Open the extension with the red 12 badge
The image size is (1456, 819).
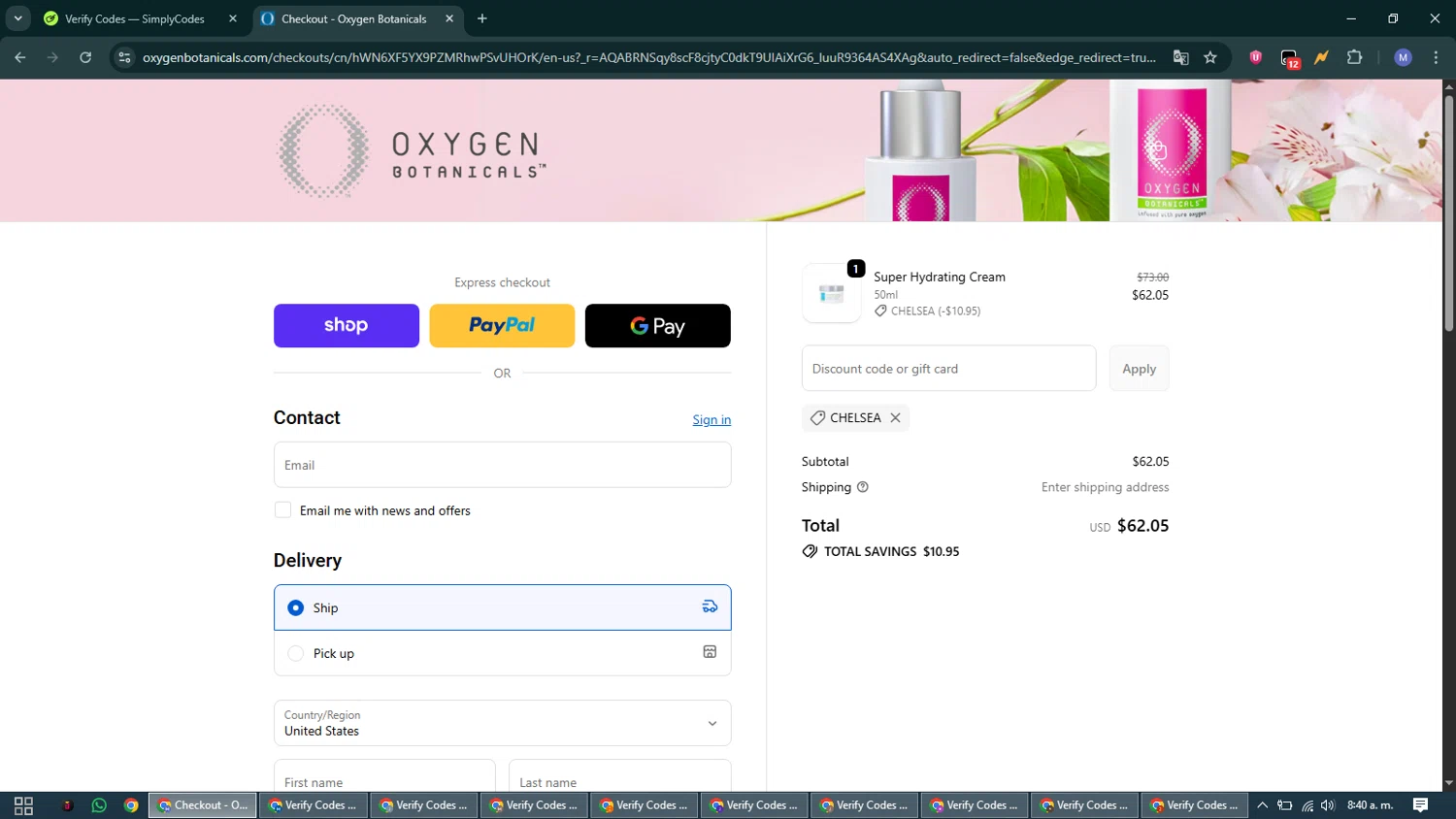(x=1289, y=58)
